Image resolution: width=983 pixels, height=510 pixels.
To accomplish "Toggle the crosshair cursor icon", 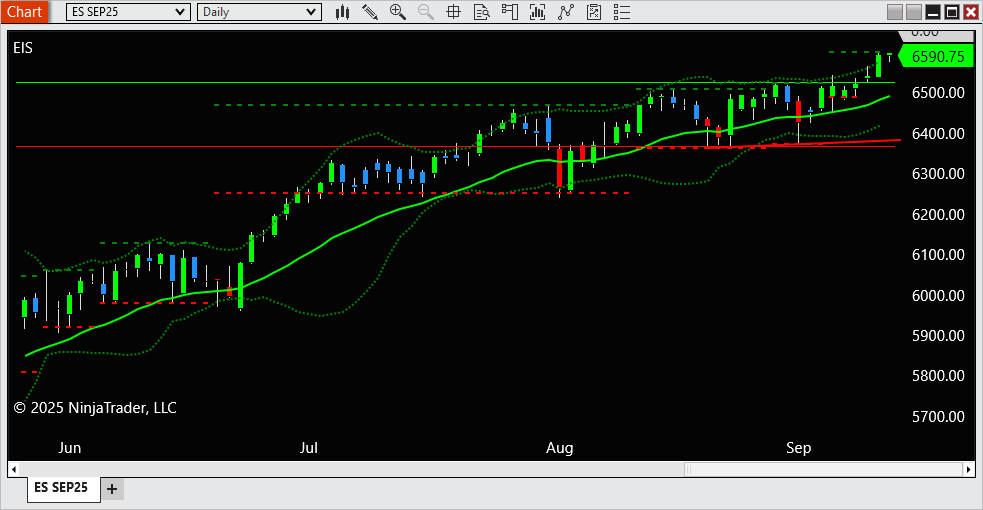I will 453,12.
